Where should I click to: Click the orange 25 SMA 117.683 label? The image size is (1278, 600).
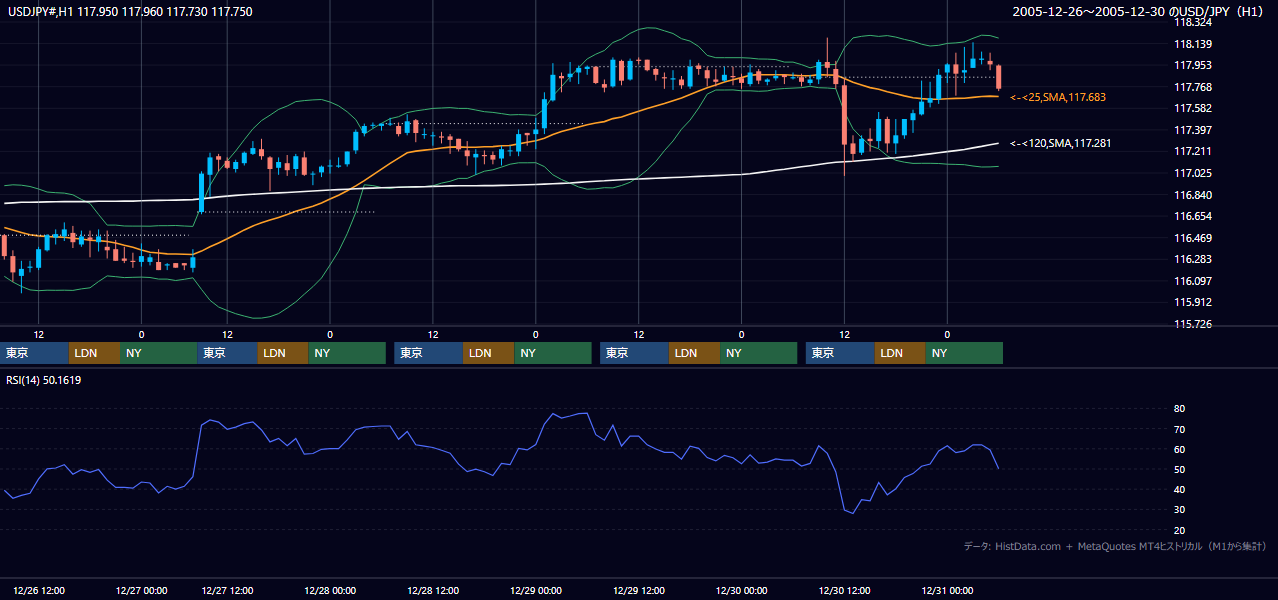1058,97
